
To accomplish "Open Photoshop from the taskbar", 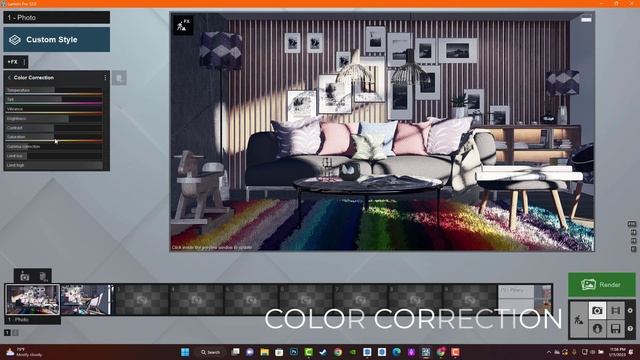I will tap(294, 352).
